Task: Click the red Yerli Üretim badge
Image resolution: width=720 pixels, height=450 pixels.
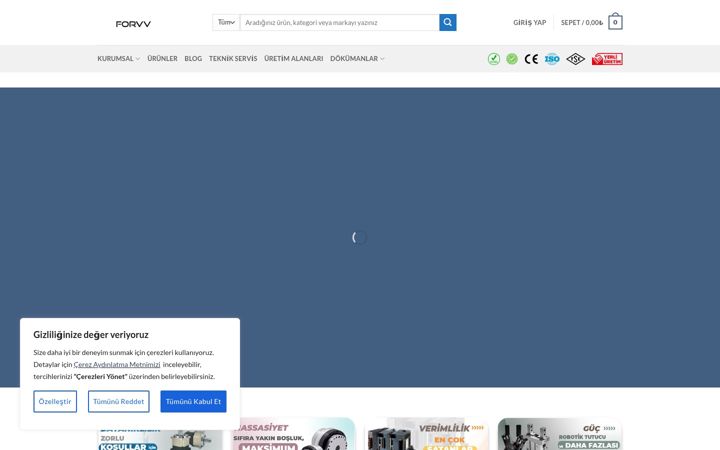Action: [607, 59]
